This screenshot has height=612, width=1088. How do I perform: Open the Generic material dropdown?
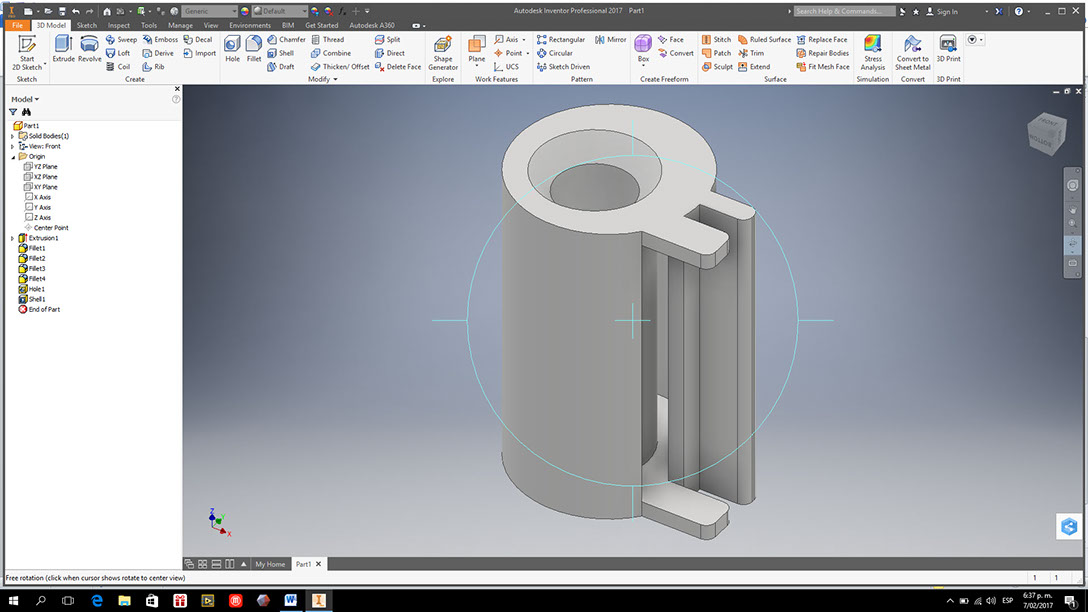tap(210, 11)
